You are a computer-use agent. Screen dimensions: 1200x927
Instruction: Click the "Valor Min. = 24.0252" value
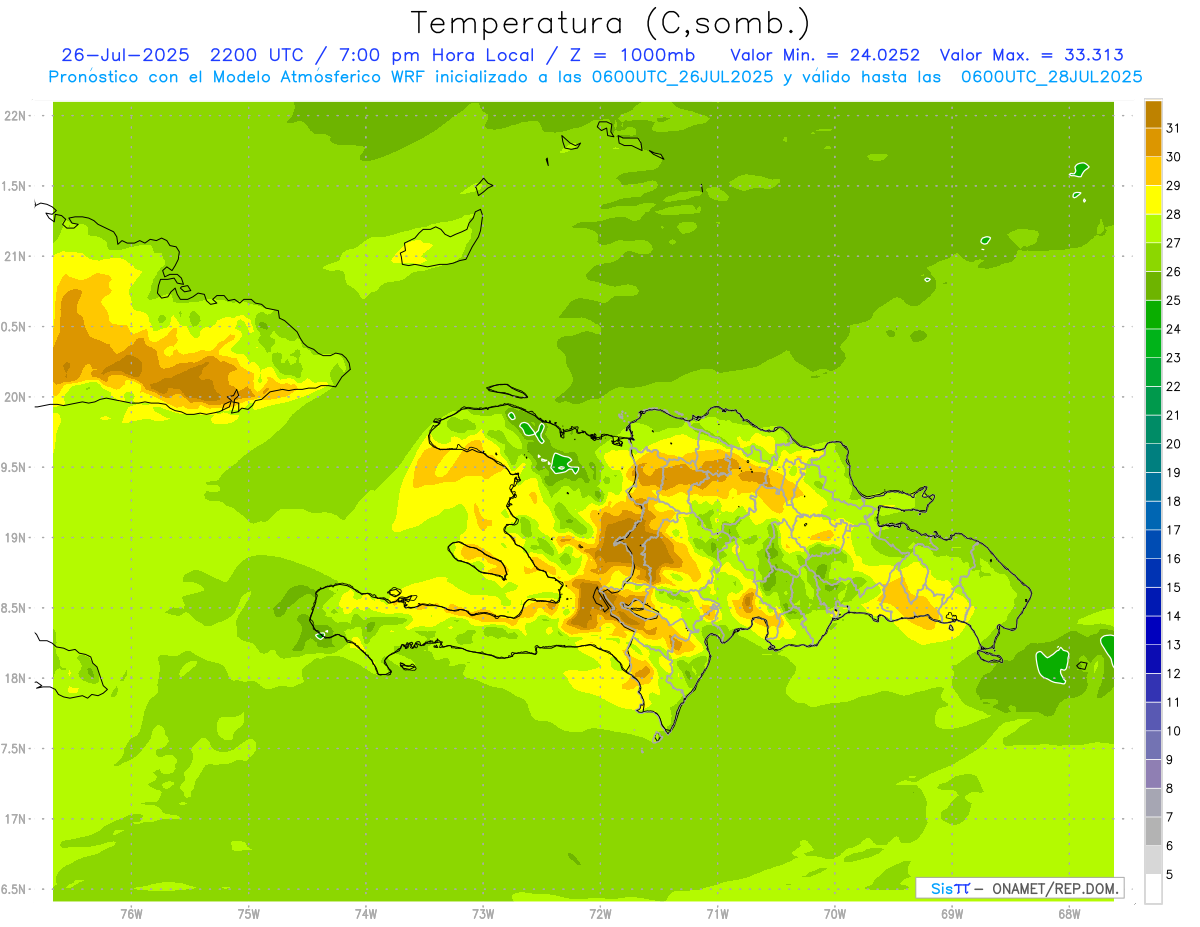[825, 54]
